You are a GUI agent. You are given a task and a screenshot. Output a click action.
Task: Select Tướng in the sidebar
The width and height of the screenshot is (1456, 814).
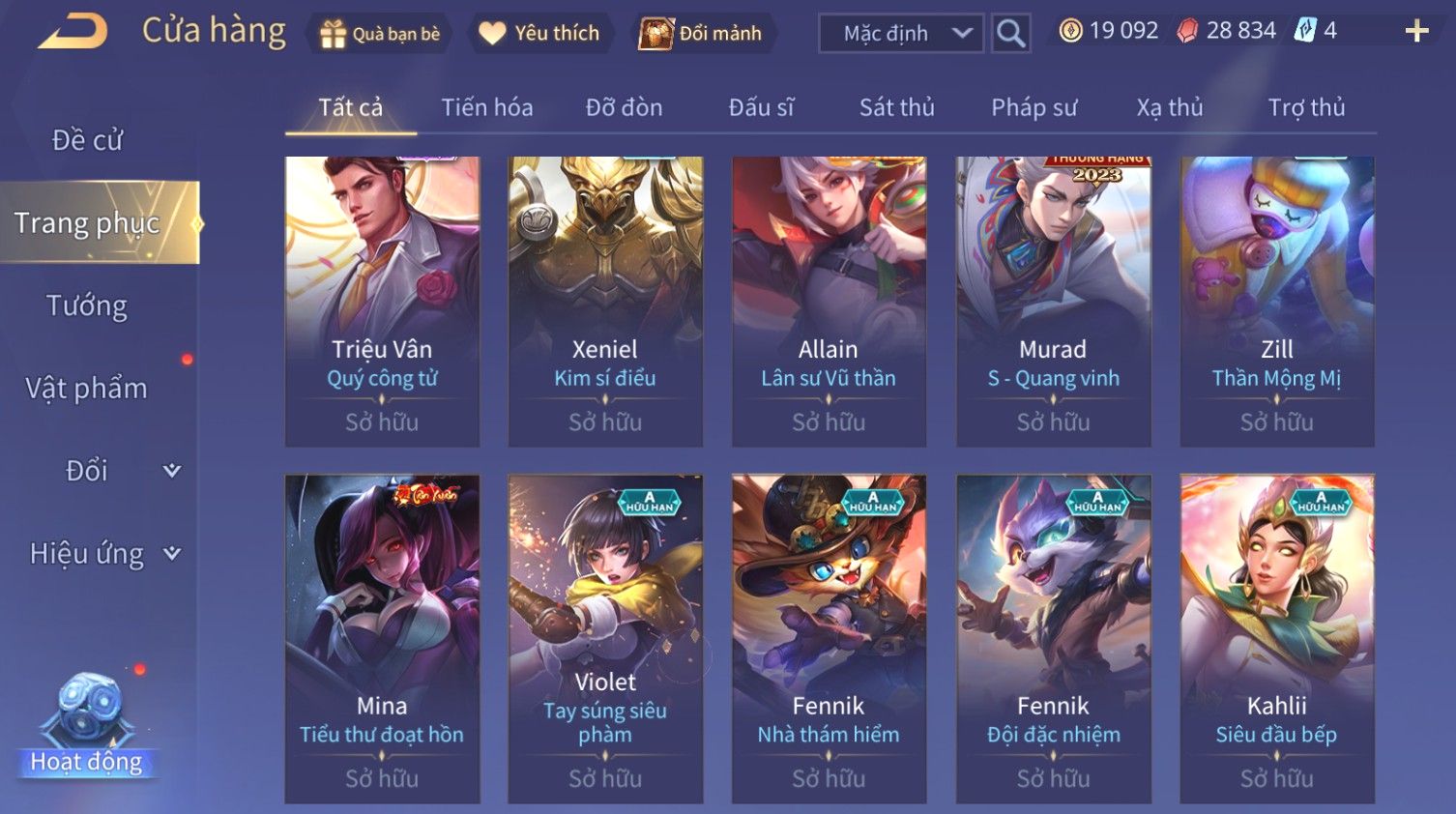(x=87, y=305)
